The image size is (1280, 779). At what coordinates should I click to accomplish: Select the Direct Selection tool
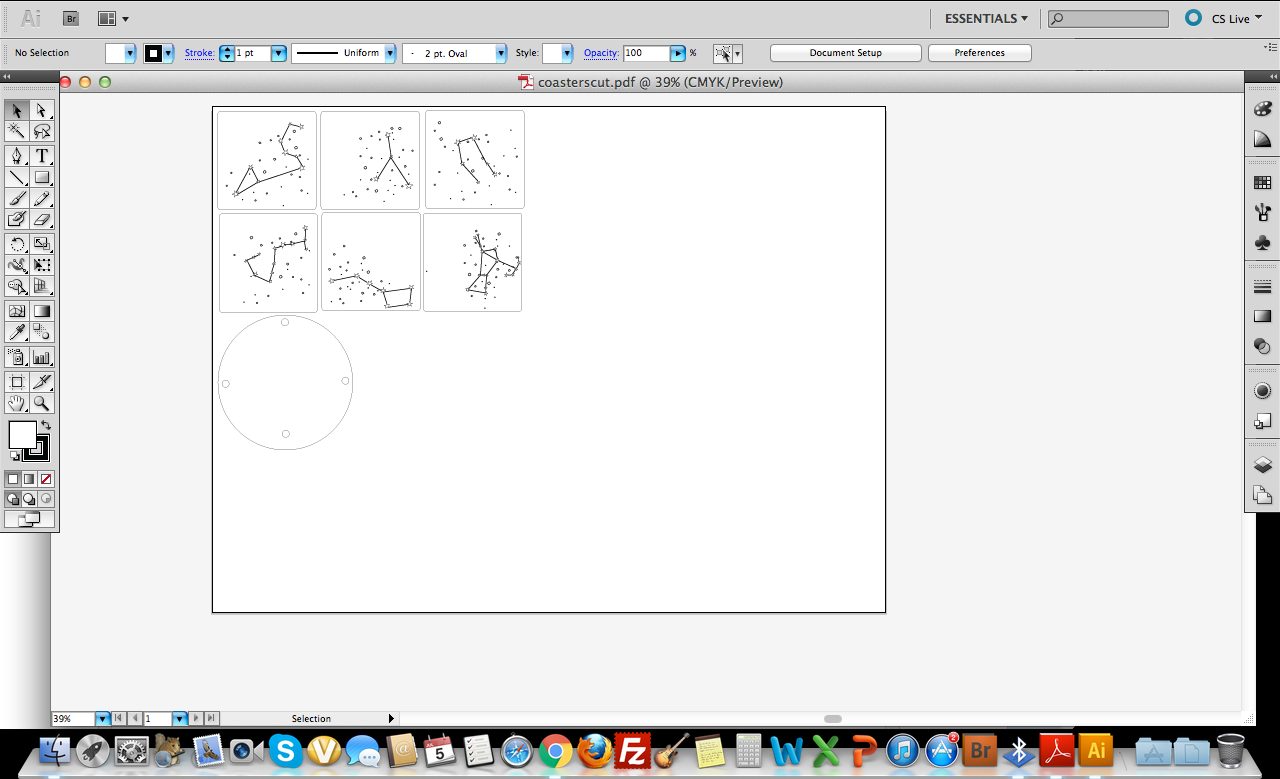[42, 110]
